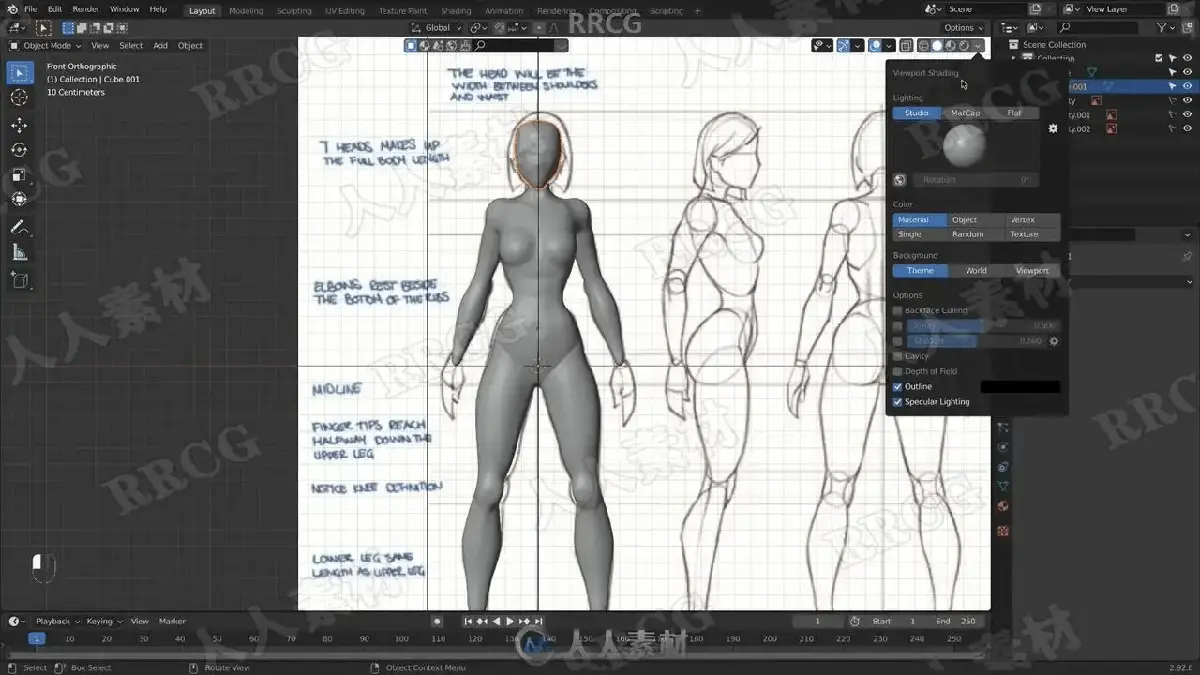
Task: Open the File menu
Action: (30, 9)
